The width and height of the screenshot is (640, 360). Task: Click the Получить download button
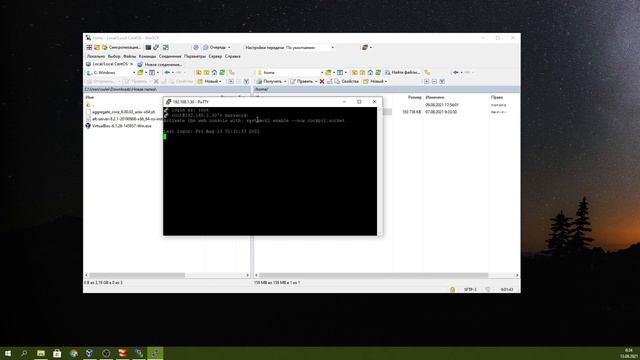pyautogui.click(x=269, y=81)
